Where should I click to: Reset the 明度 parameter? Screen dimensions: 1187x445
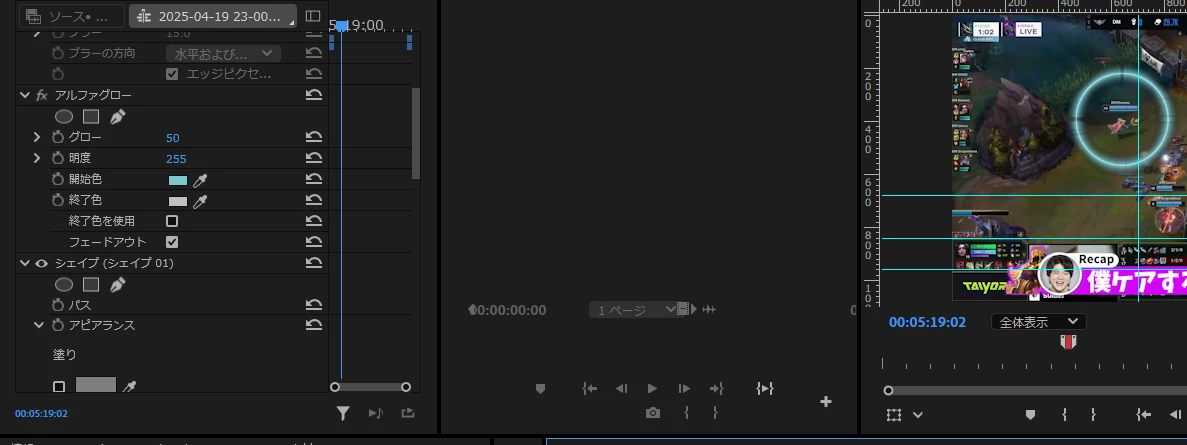pos(313,158)
